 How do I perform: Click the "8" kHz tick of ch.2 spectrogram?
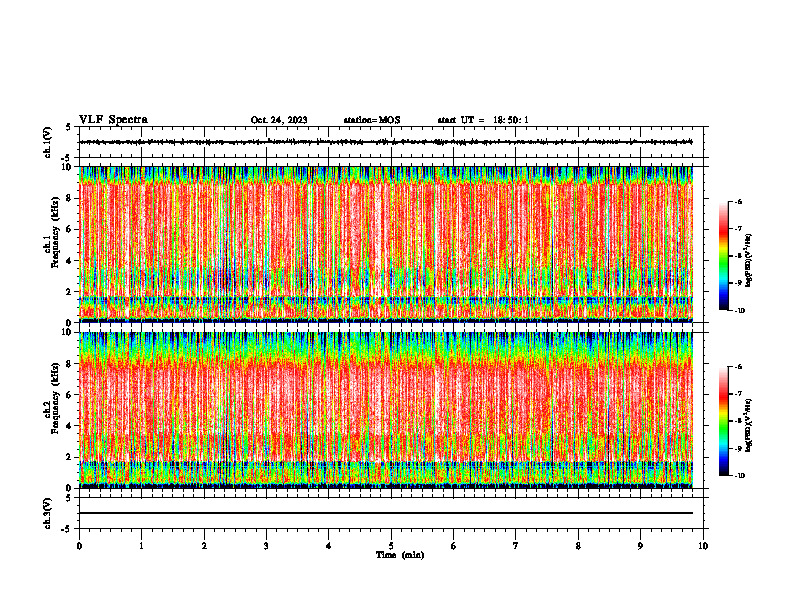pos(70,364)
